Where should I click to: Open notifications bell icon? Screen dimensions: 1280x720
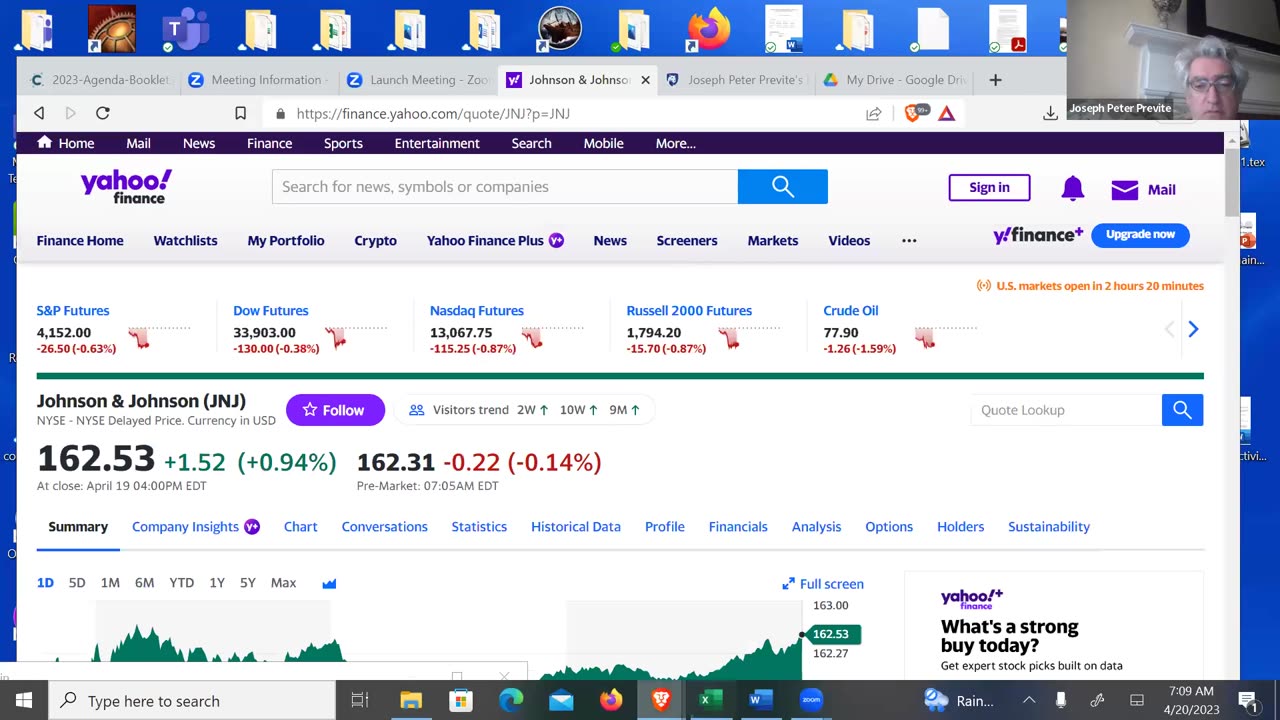1072,188
